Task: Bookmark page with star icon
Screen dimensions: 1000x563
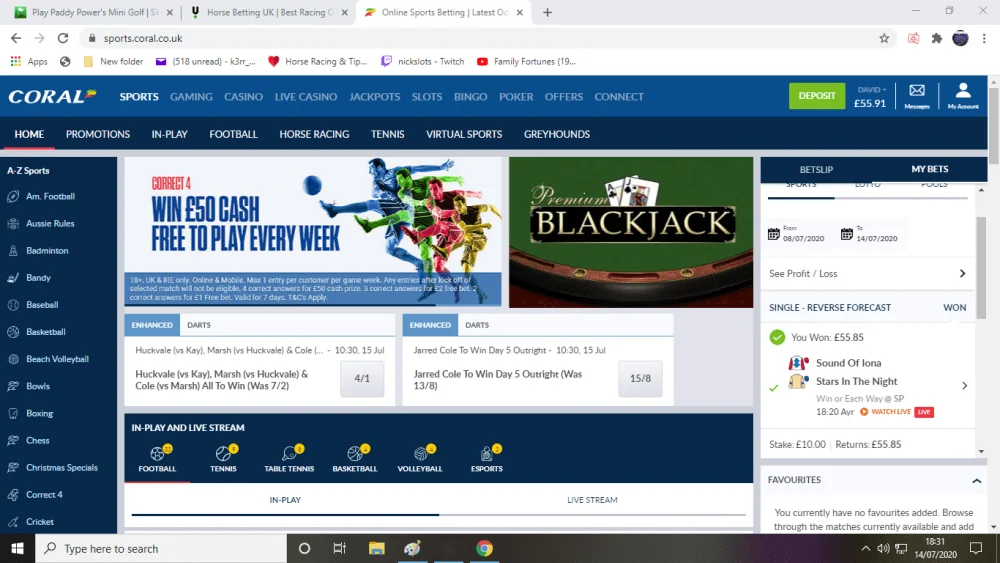Action: 884,38
